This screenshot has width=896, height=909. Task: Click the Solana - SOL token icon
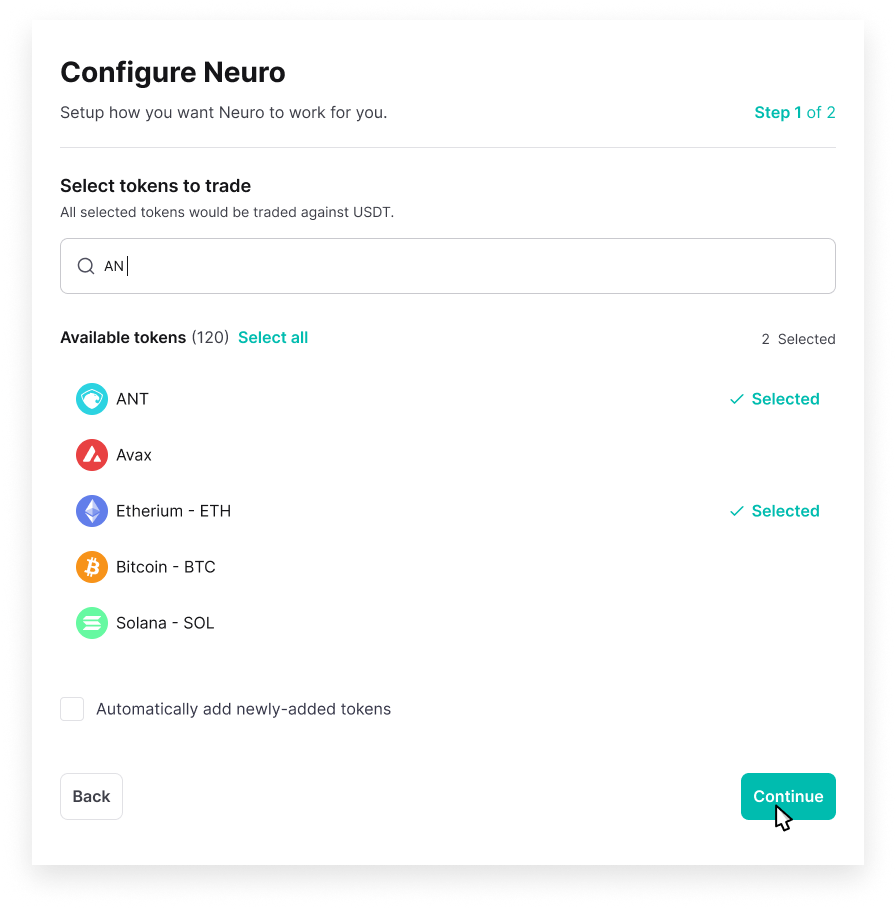pos(91,622)
